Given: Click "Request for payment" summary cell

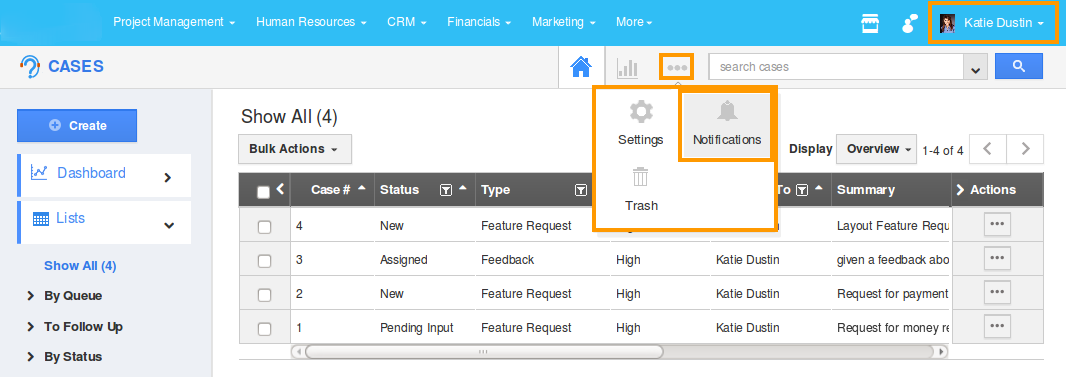Looking at the screenshot, I should pos(892,294).
